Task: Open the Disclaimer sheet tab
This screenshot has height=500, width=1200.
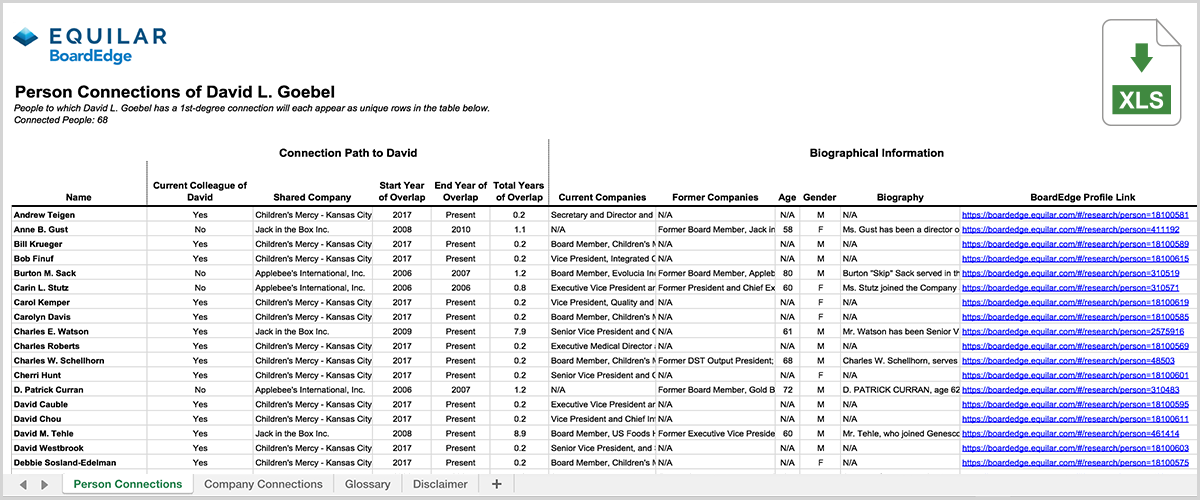Action: pos(440,484)
